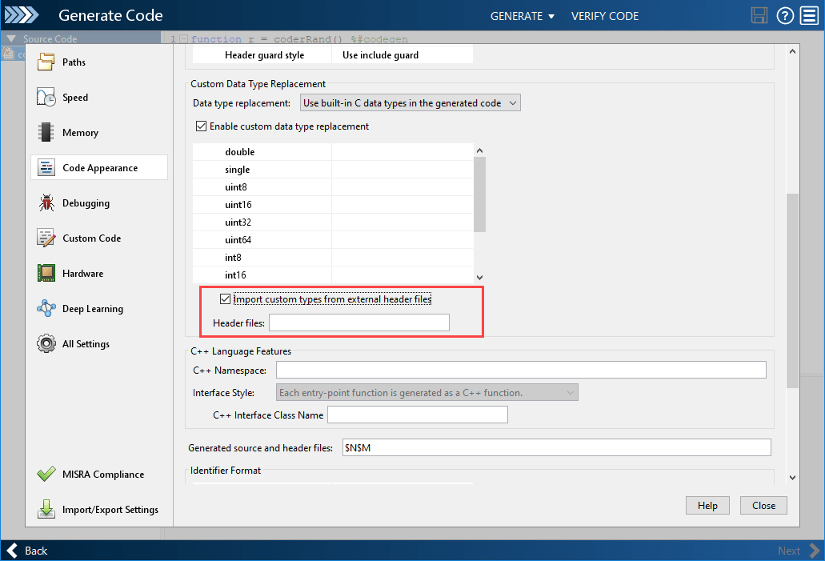Select the Code Appearance icon

coord(46,168)
